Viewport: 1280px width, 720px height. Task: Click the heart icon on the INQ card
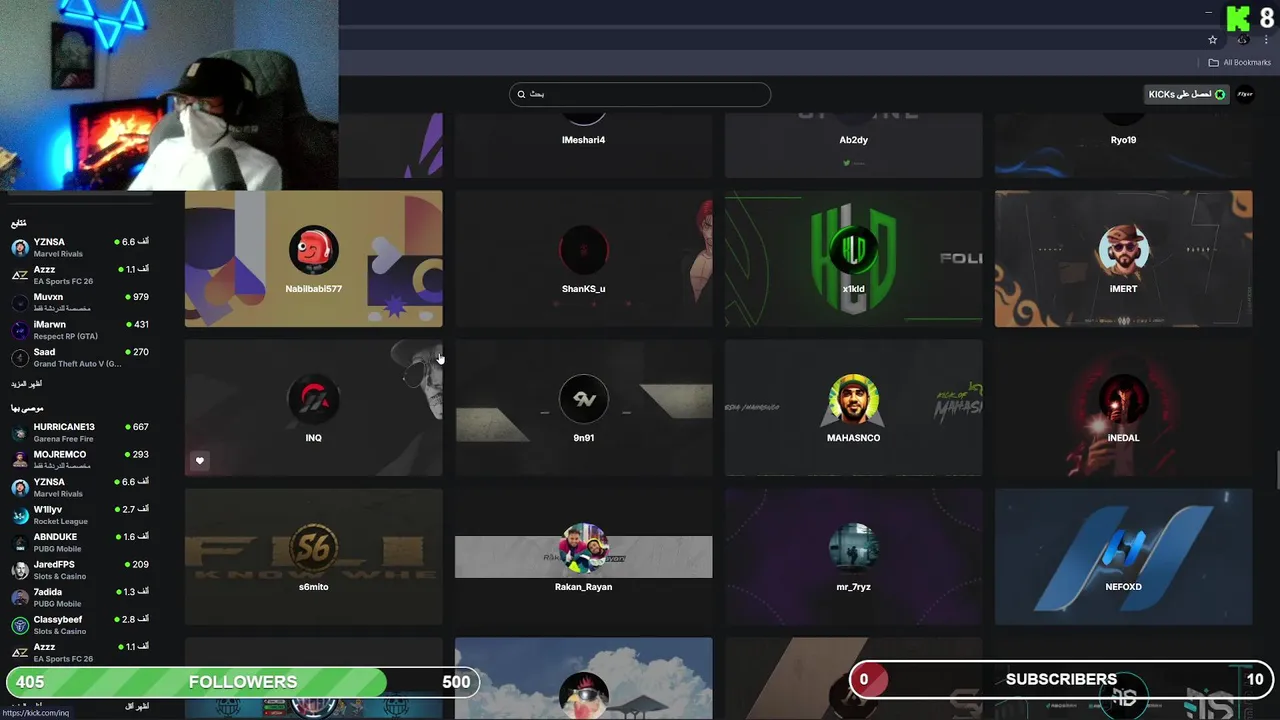click(200, 461)
